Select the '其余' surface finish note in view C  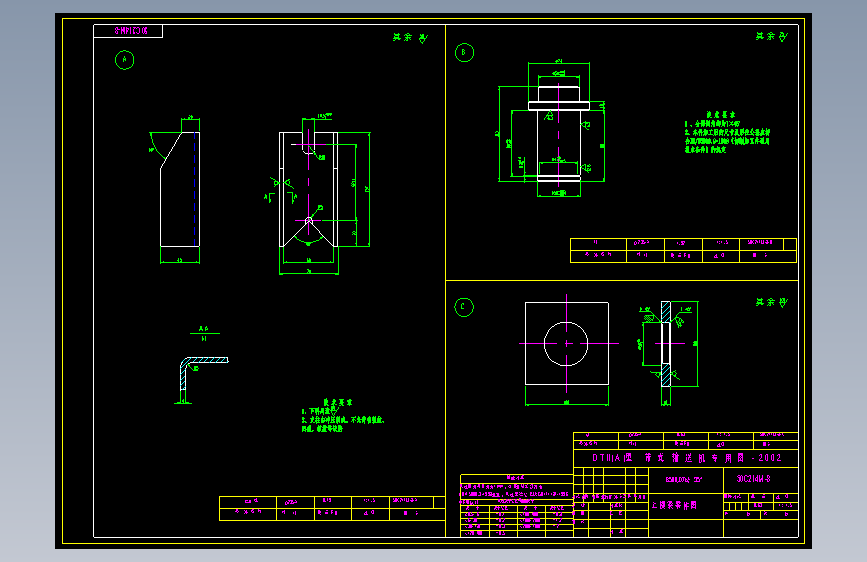[x=772, y=303]
